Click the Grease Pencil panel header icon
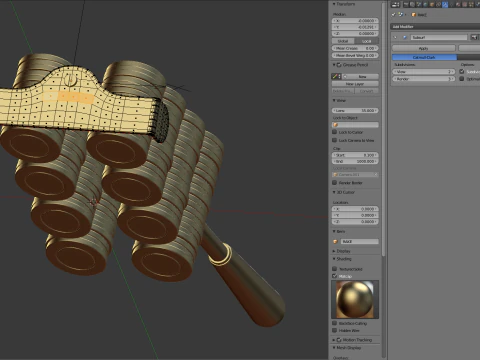 tap(339, 65)
